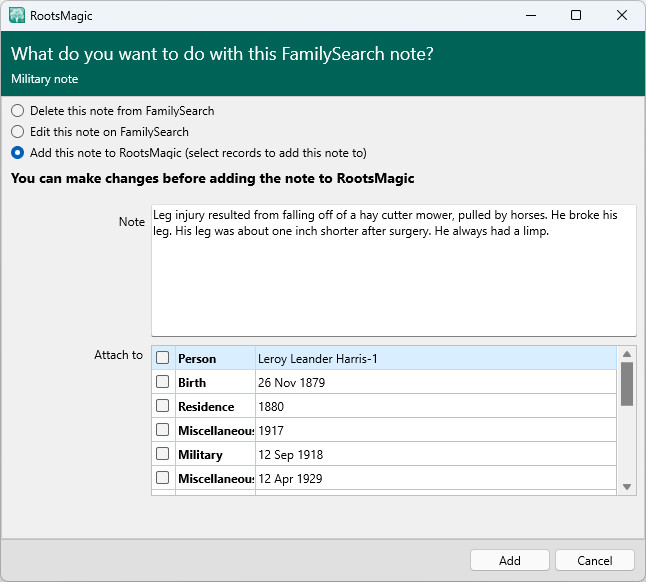
Task: Click the Residence label cell
Action: click(x=215, y=406)
